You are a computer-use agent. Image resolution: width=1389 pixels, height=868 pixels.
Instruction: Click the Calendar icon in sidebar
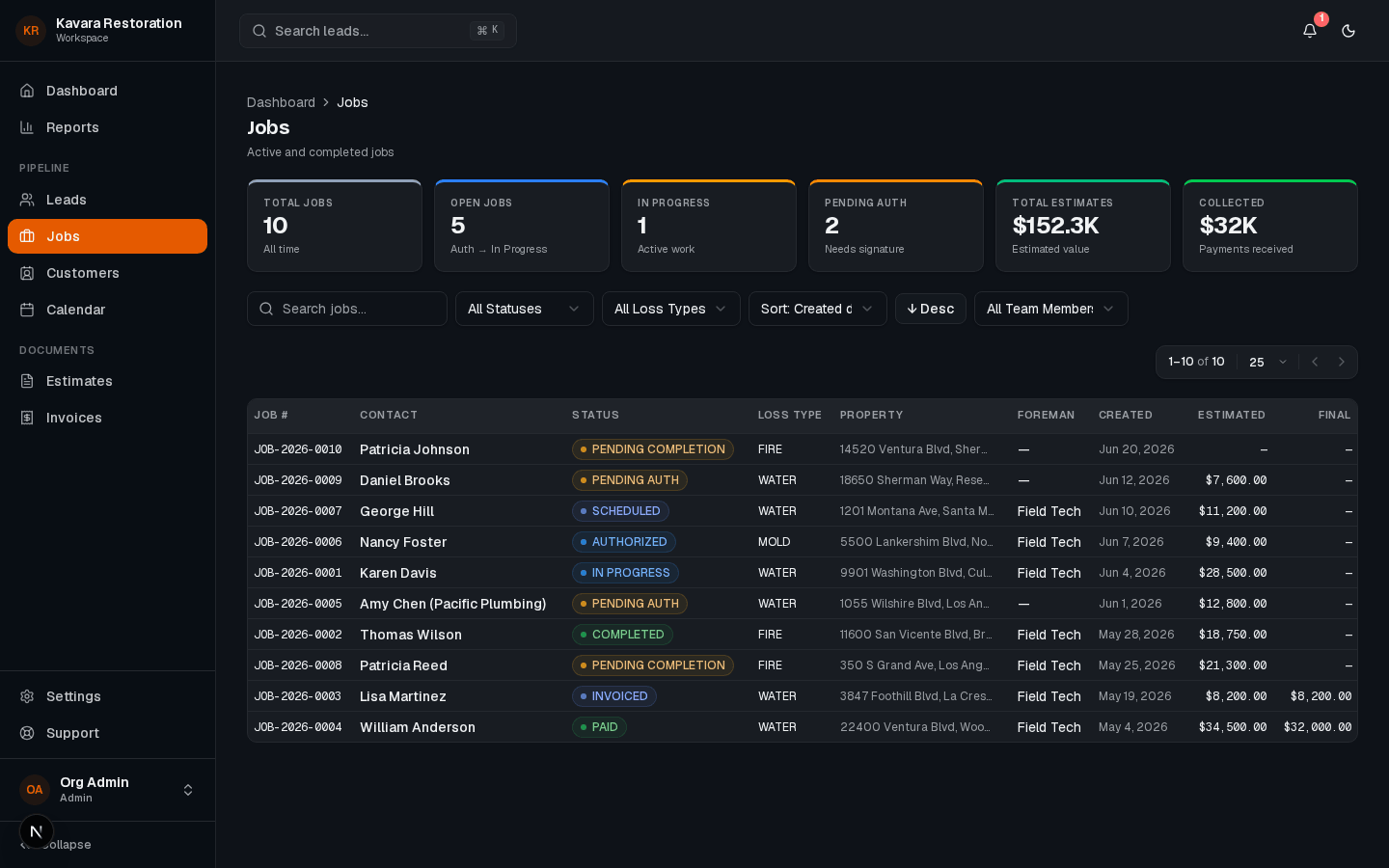coord(27,310)
